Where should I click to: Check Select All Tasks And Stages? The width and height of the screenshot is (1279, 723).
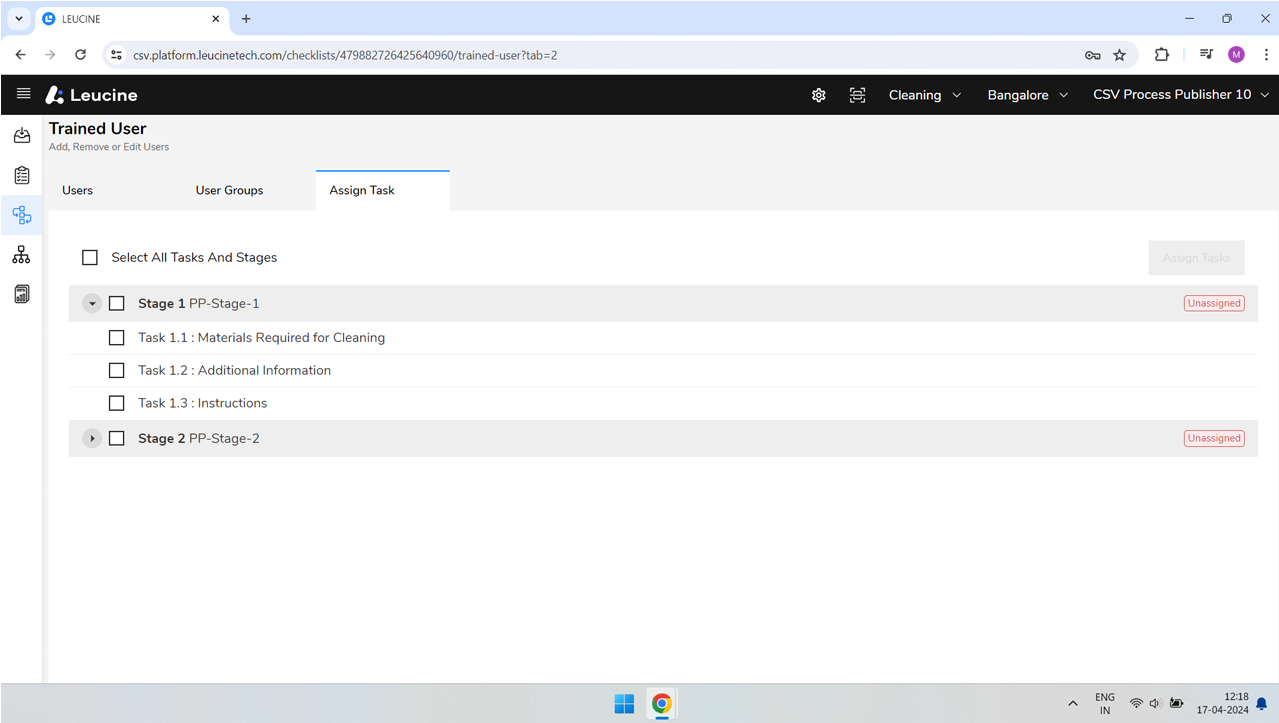90,258
